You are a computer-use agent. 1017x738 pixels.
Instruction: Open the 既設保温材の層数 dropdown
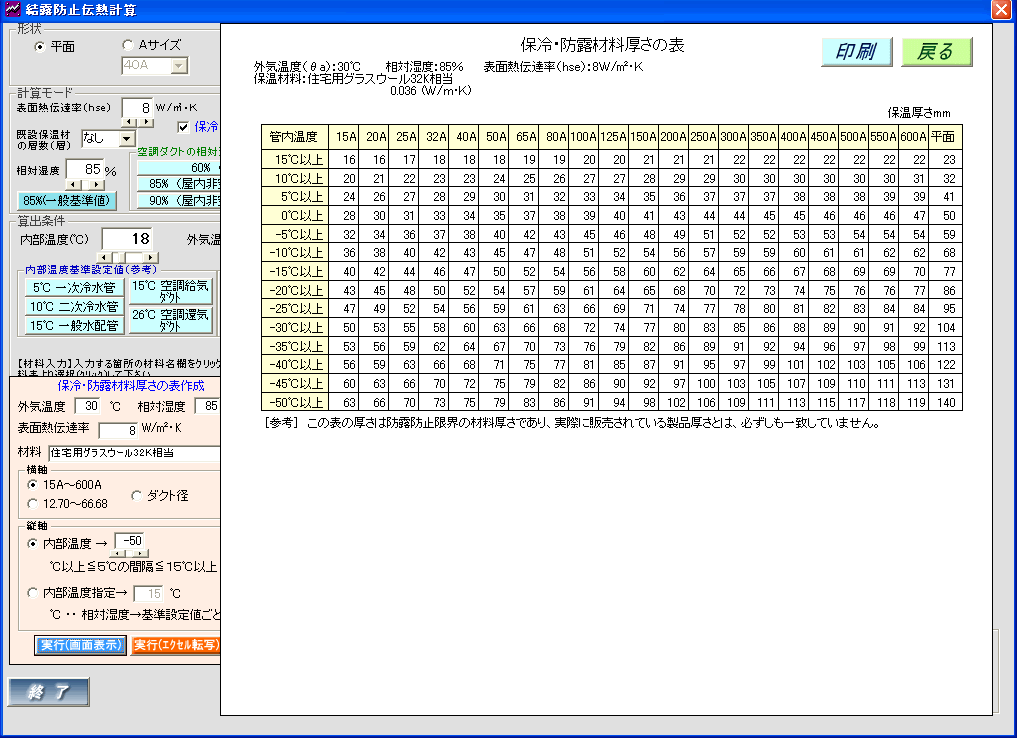tap(126, 139)
